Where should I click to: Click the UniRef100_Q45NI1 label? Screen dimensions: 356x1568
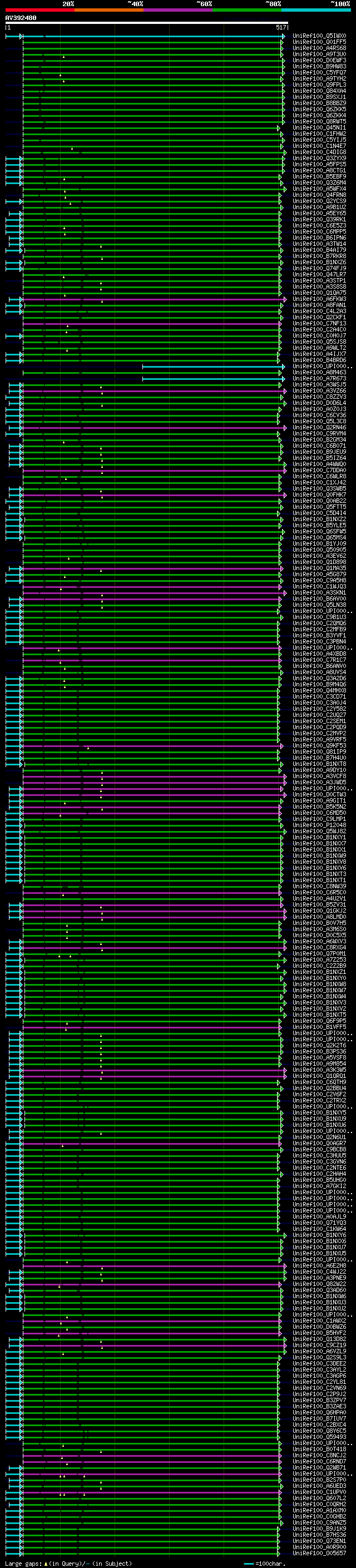point(319,127)
